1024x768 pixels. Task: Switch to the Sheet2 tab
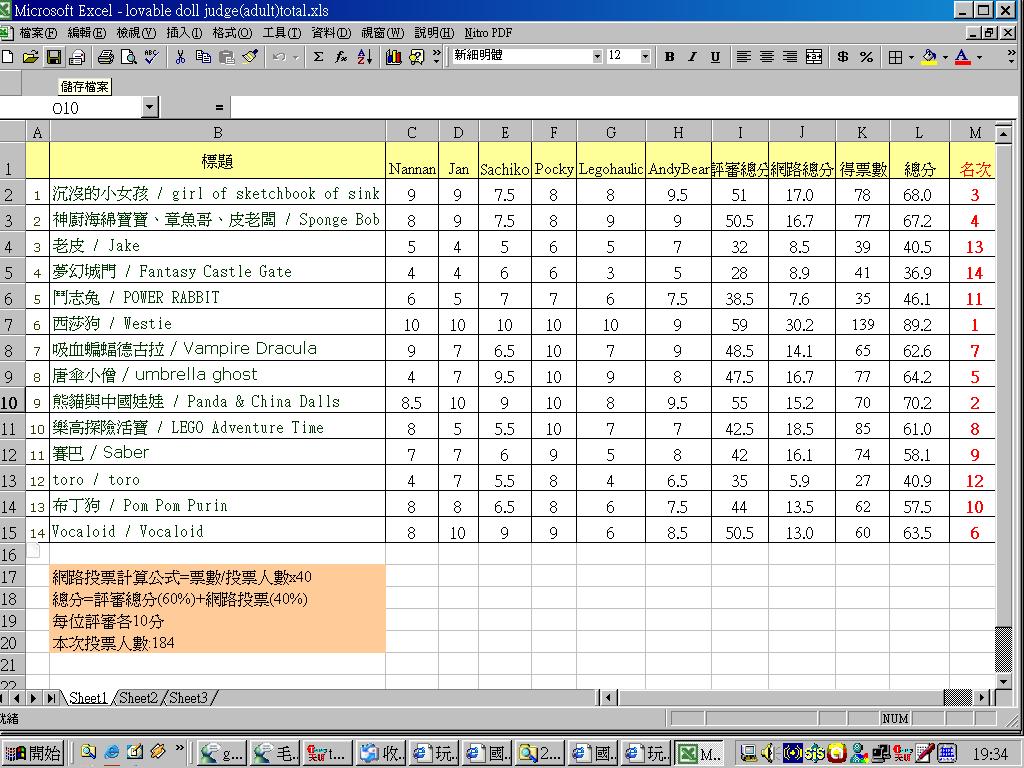point(138,698)
